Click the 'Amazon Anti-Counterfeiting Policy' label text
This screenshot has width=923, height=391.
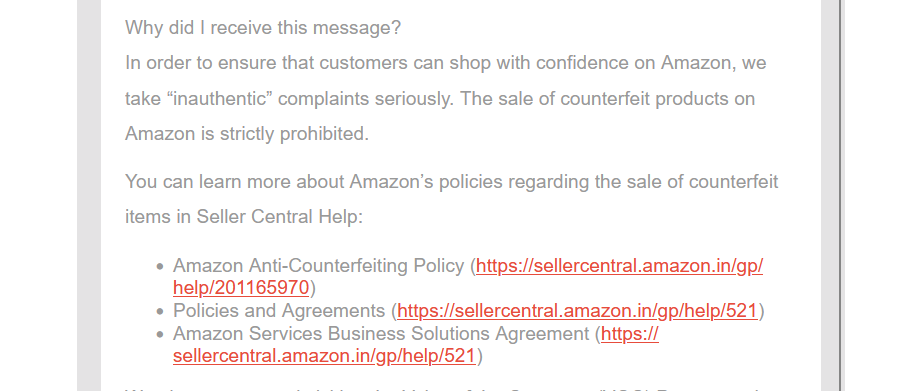tap(318, 266)
